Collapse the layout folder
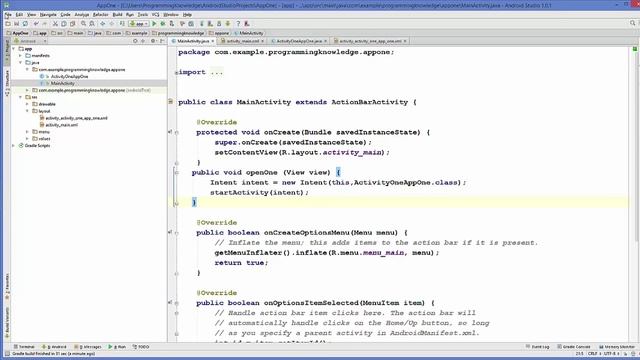The image size is (640, 360). click(27, 111)
